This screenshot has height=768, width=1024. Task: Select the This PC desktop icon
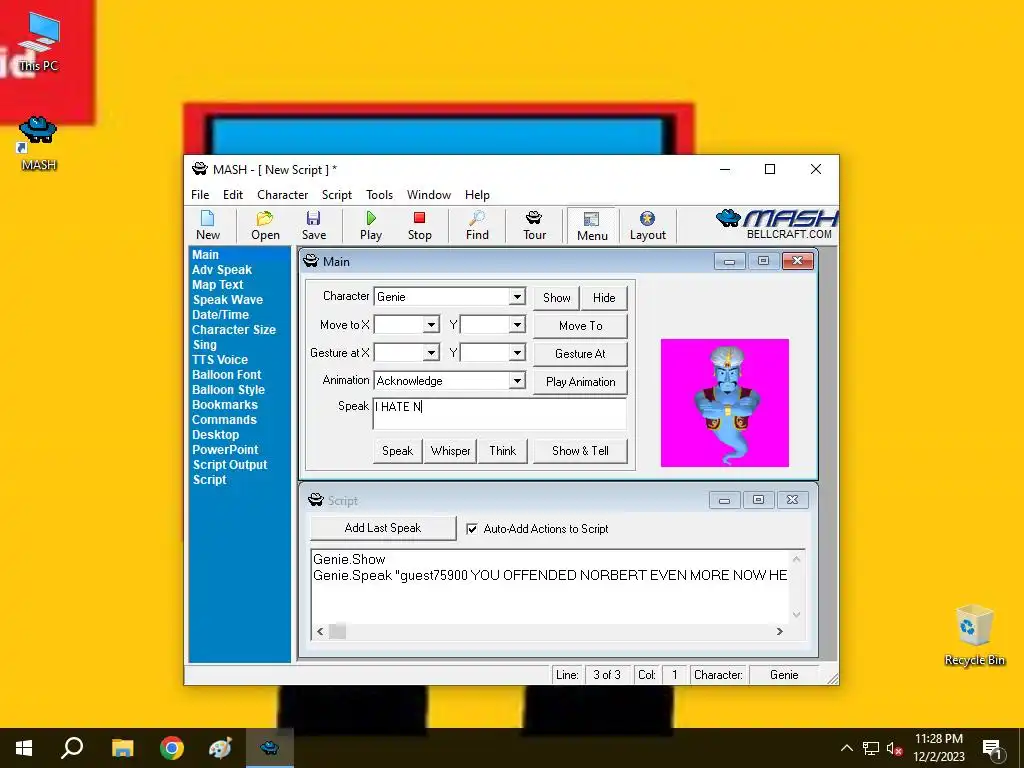tap(39, 42)
